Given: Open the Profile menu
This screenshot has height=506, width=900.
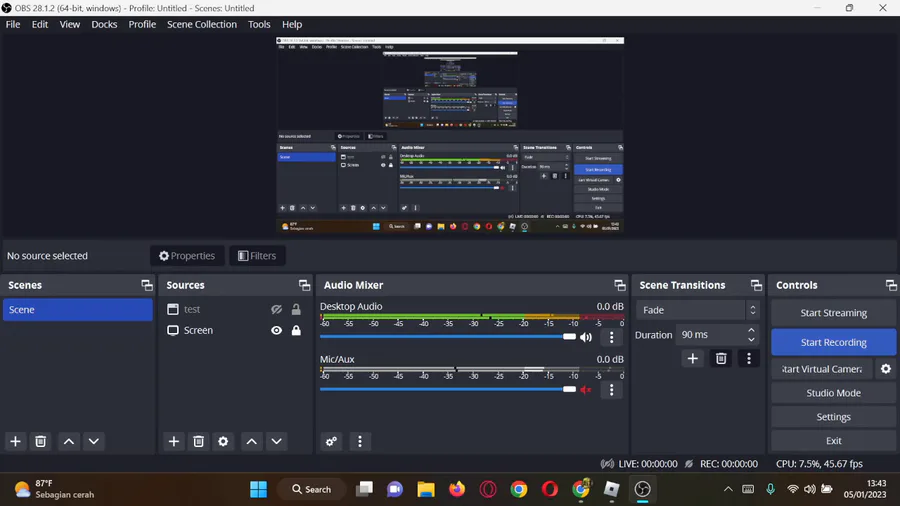Looking at the screenshot, I should click(x=142, y=24).
